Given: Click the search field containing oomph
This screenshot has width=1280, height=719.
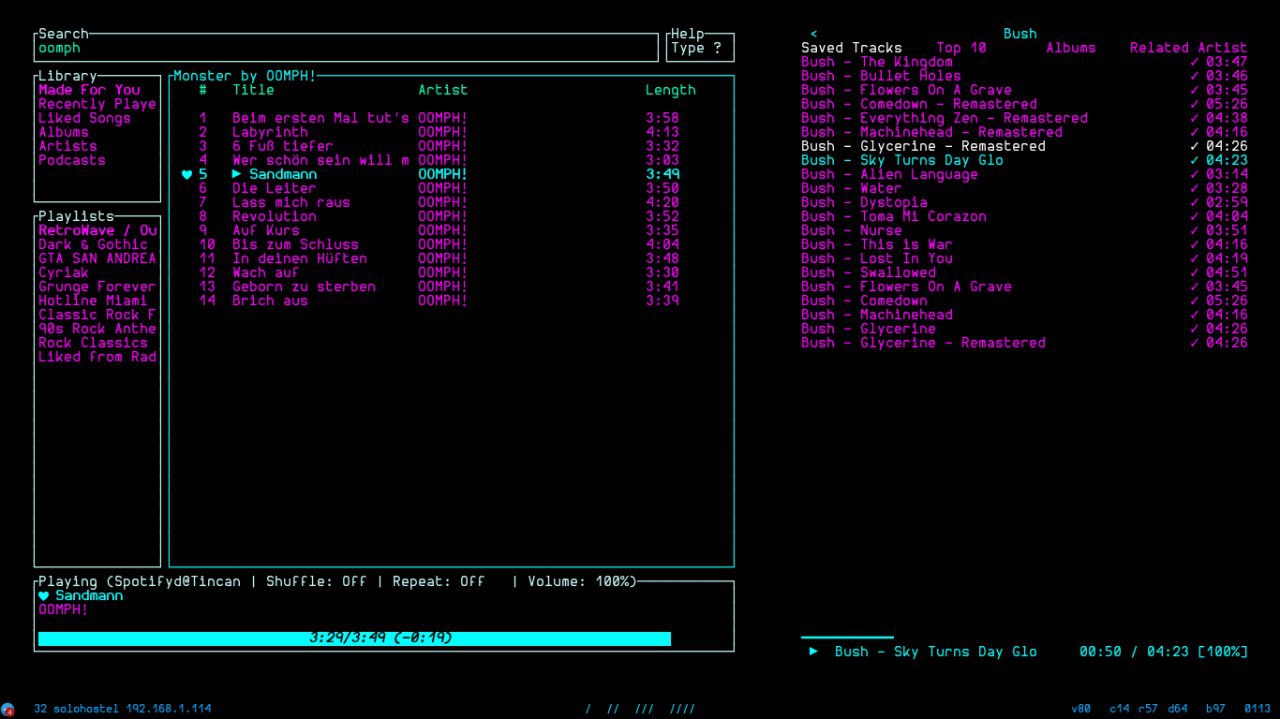Looking at the screenshot, I should 346,48.
